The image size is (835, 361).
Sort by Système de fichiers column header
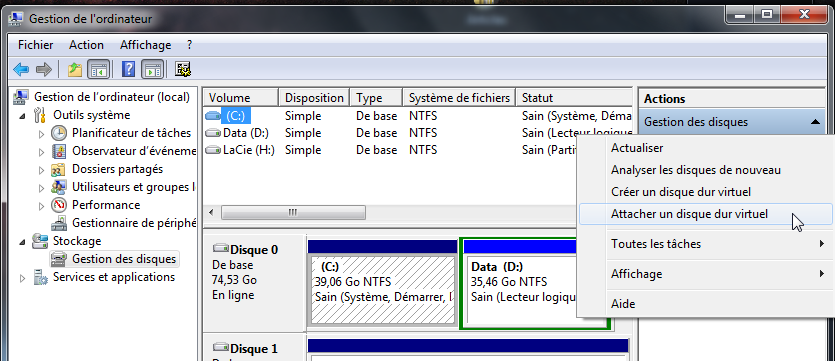[x=460, y=98]
